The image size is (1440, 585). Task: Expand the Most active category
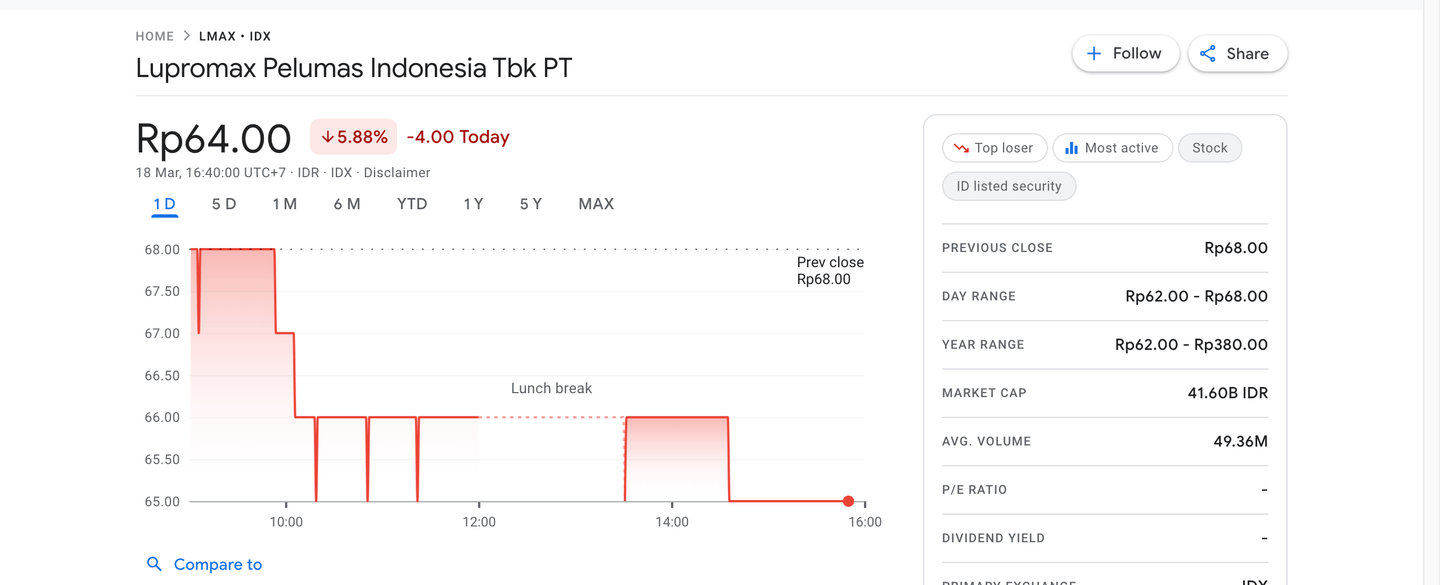[x=1112, y=147]
